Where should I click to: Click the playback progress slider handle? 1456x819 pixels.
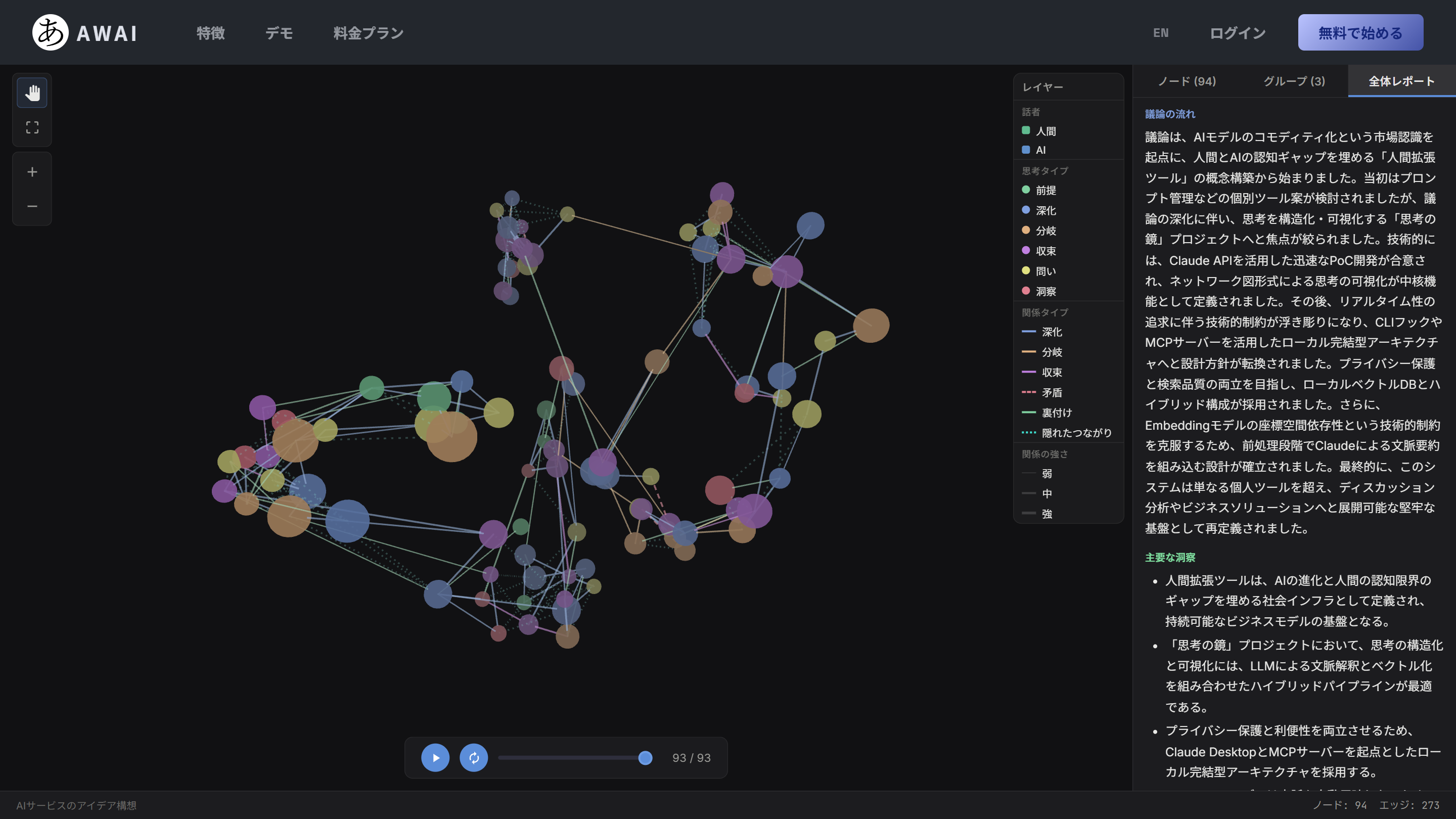point(645,758)
